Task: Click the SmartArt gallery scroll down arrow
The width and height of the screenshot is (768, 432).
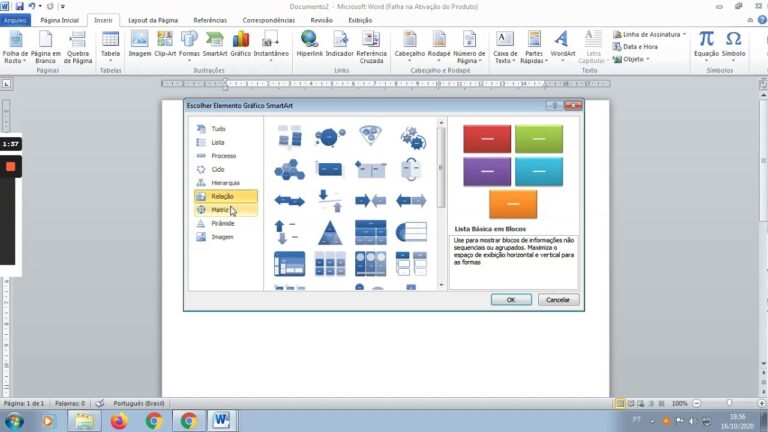Action: (x=441, y=285)
